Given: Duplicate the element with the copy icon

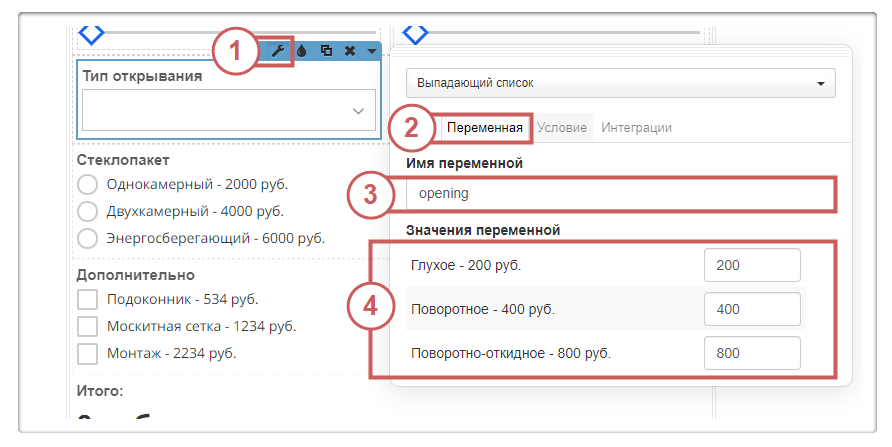Looking at the screenshot, I should coord(326,51).
